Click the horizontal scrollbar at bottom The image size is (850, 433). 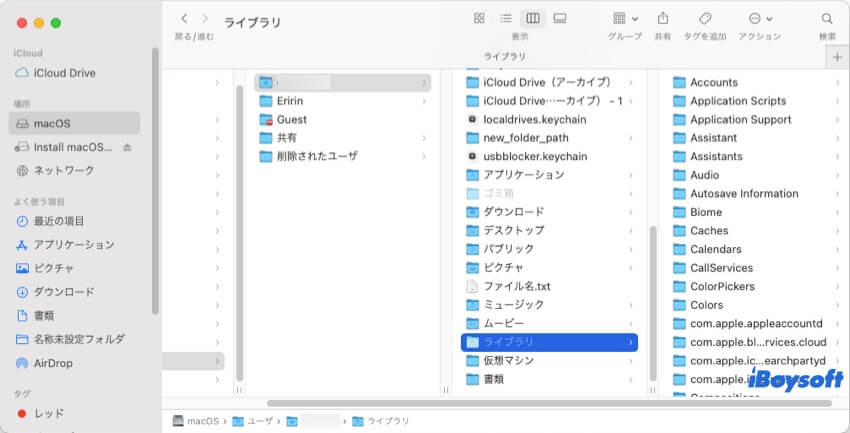pyautogui.click(x=450, y=403)
